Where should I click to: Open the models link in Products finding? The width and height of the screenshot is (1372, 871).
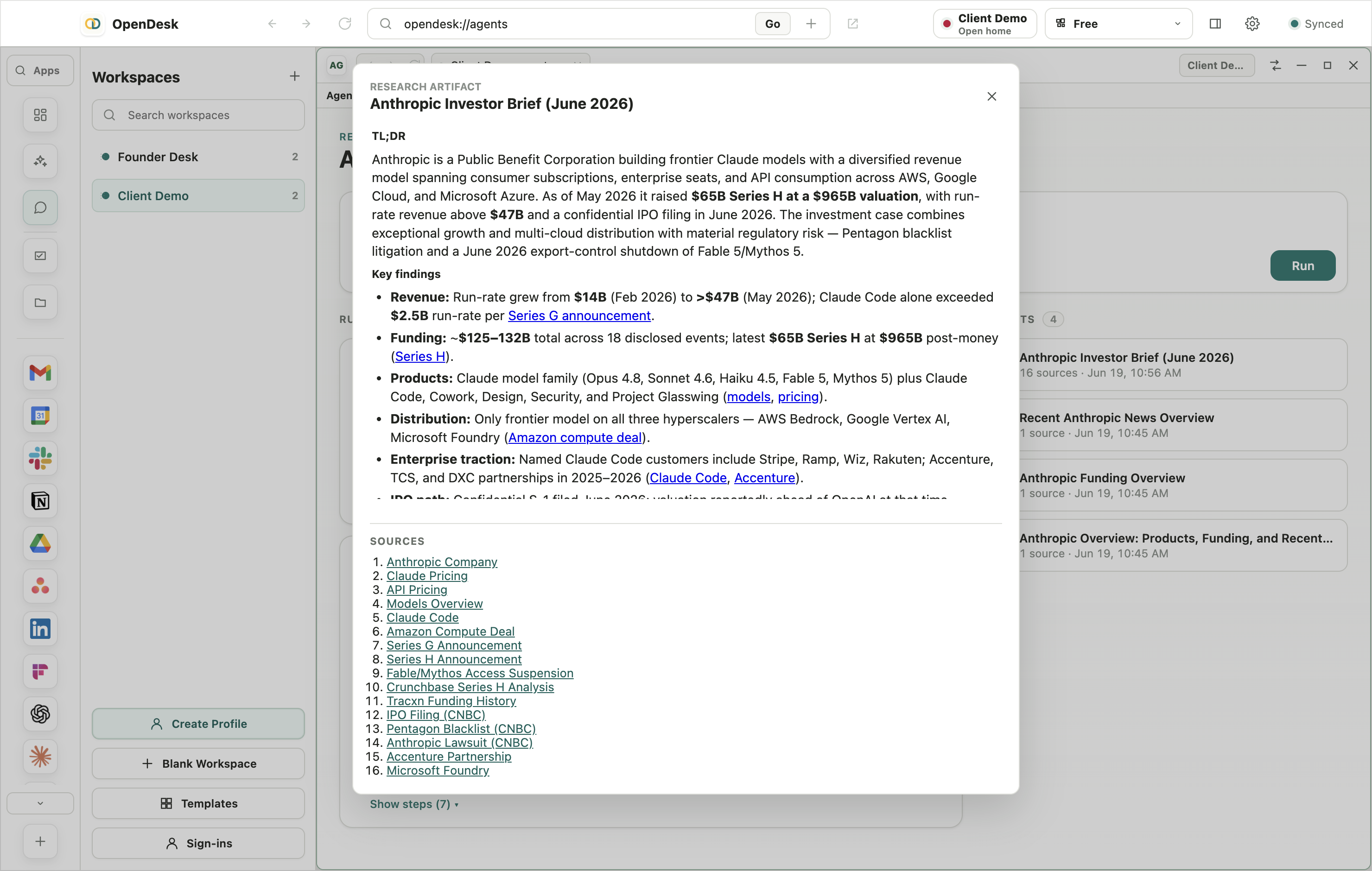(749, 397)
